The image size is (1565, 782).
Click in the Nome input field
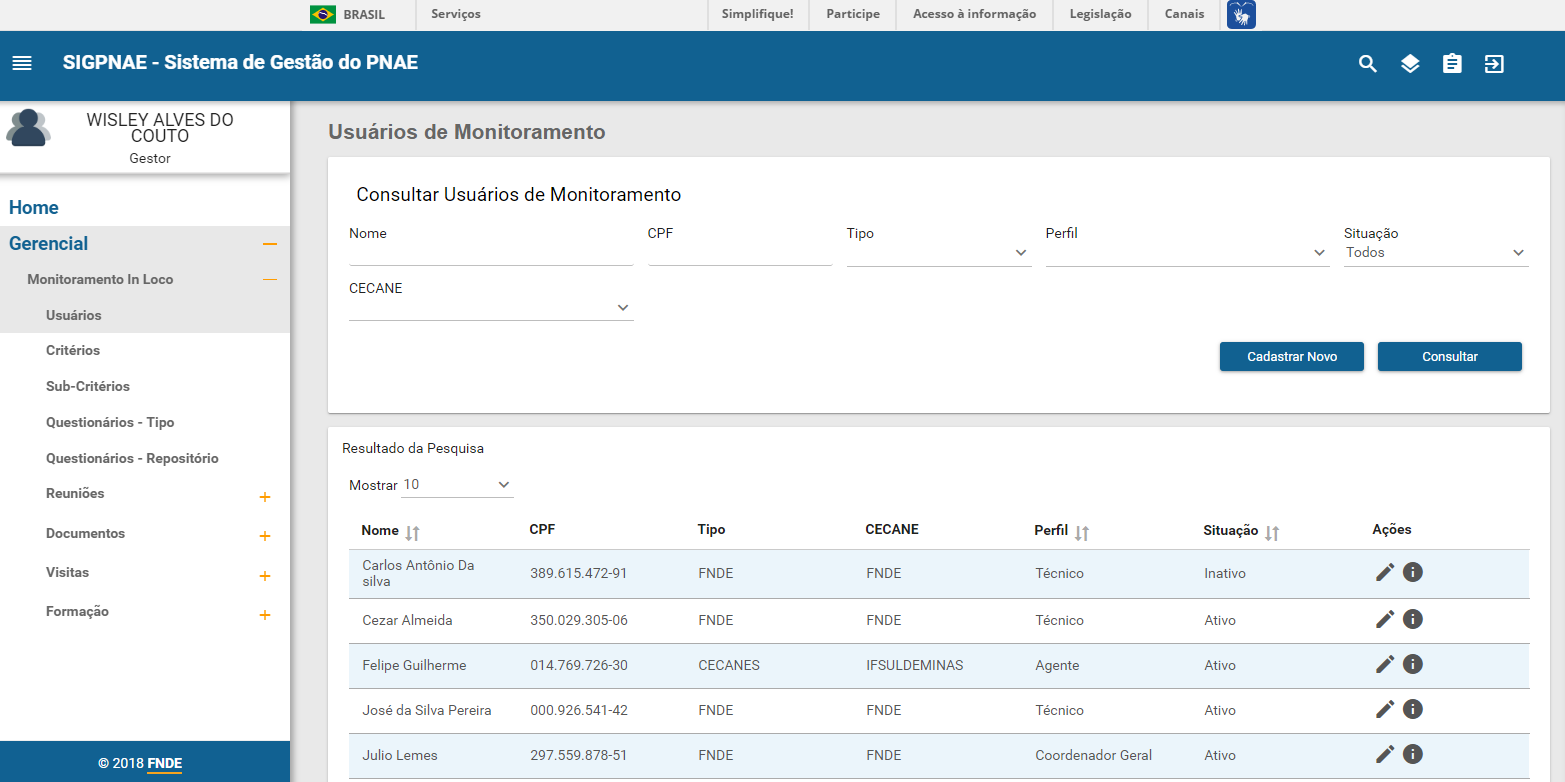[490, 253]
